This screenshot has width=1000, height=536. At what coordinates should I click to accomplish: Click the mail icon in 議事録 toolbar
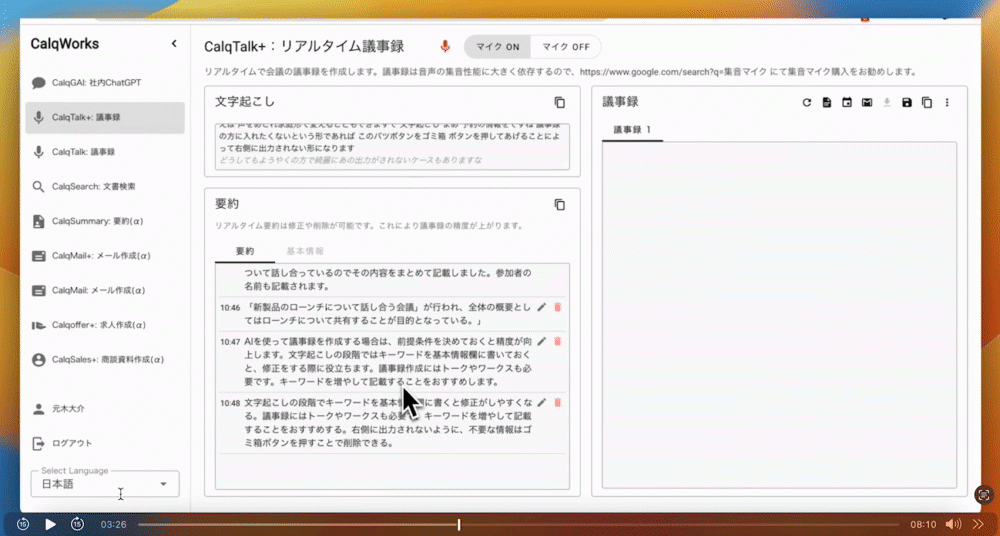point(867,102)
